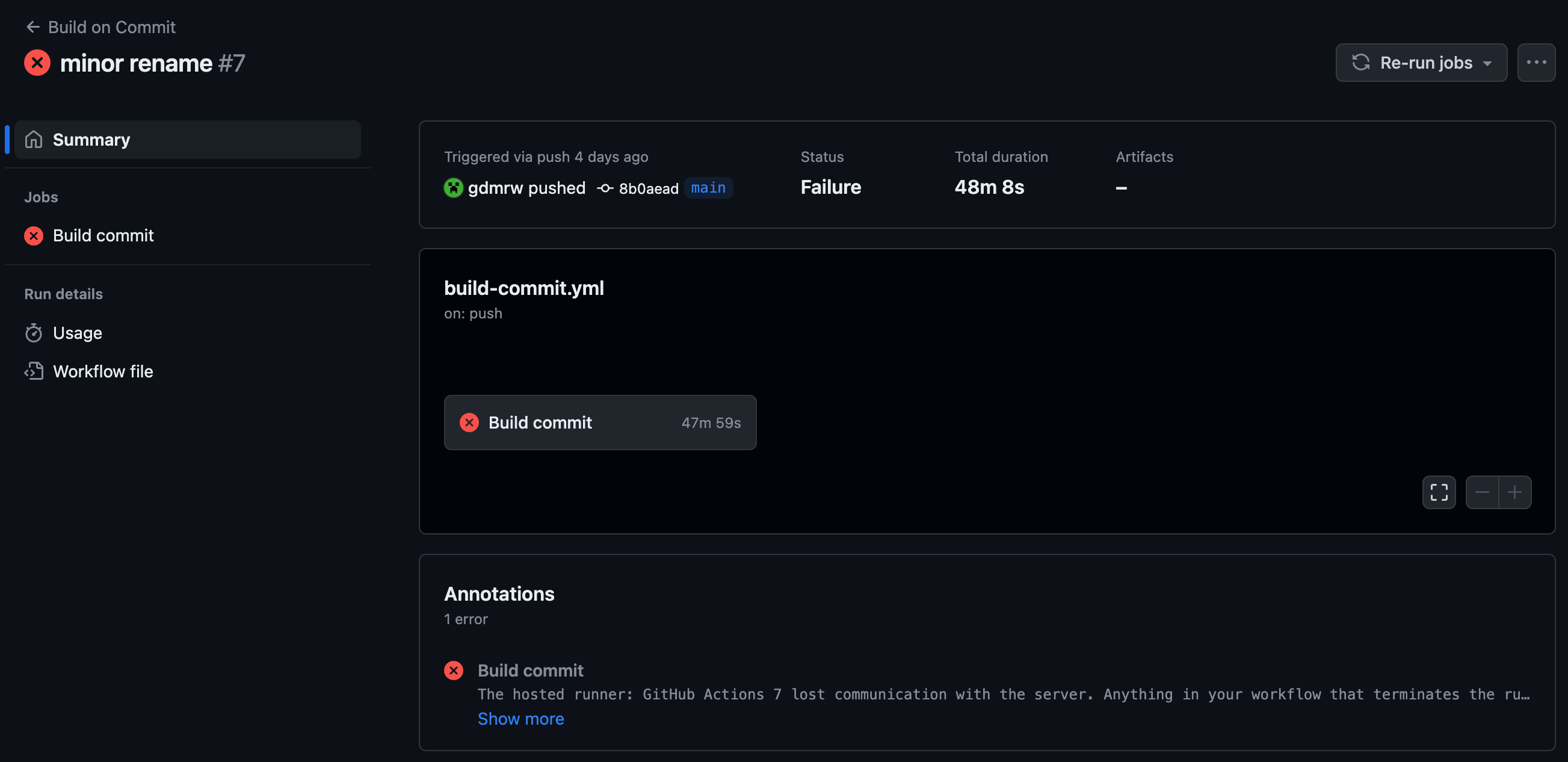This screenshot has width=1568, height=762.
Task: Zoom in the workflow graph
Action: coord(1514,492)
